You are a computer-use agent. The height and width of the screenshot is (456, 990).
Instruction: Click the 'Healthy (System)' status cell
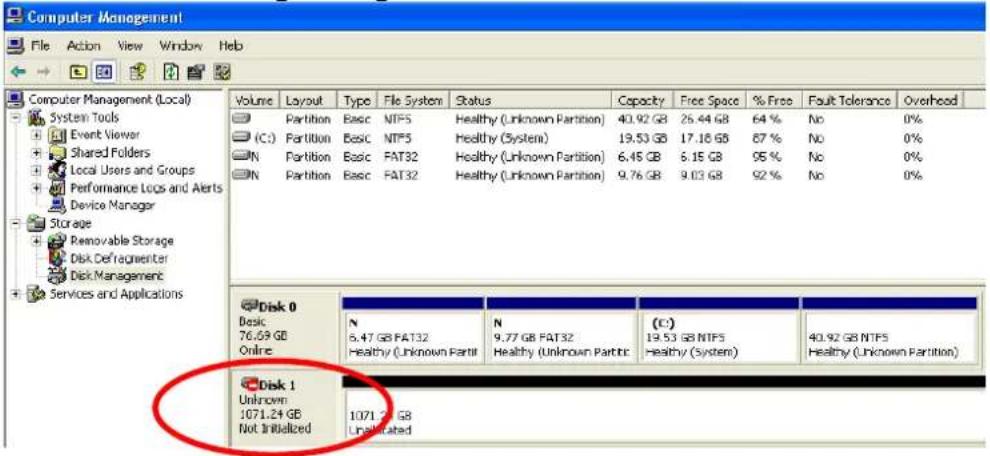[501, 137]
